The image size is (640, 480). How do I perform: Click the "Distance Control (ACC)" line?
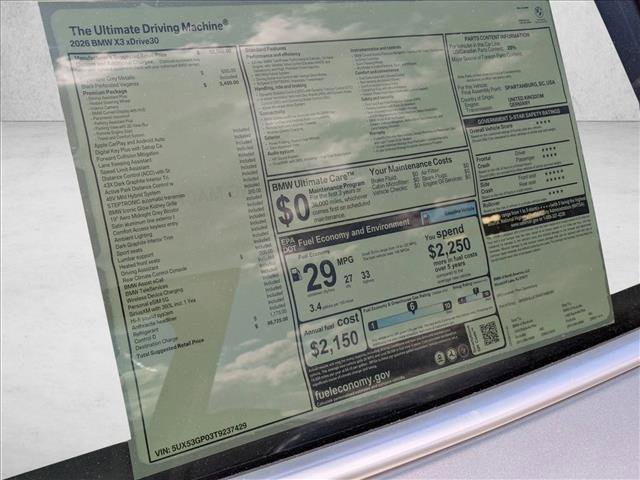(136, 176)
